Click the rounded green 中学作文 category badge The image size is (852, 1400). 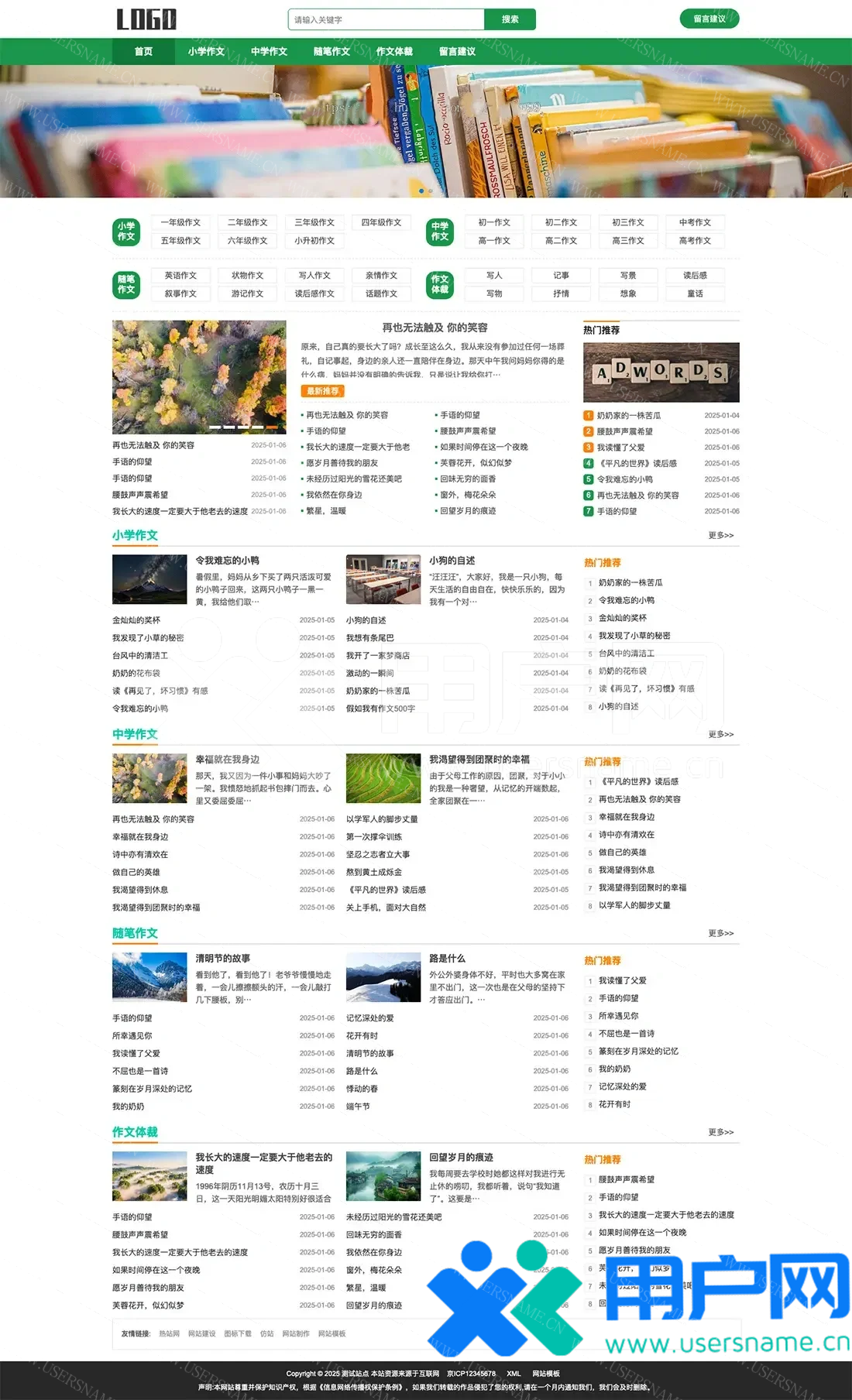pos(440,232)
